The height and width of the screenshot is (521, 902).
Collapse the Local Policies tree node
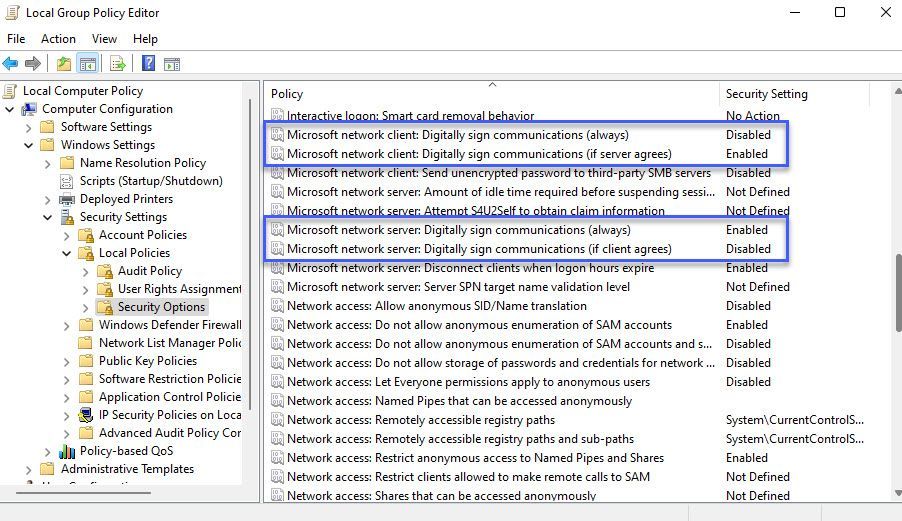(67, 253)
